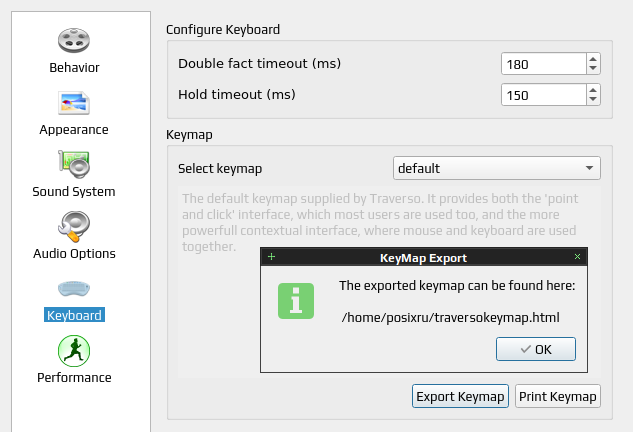Click the Export Keymap button
The height and width of the screenshot is (432, 633).
[460, 396]
